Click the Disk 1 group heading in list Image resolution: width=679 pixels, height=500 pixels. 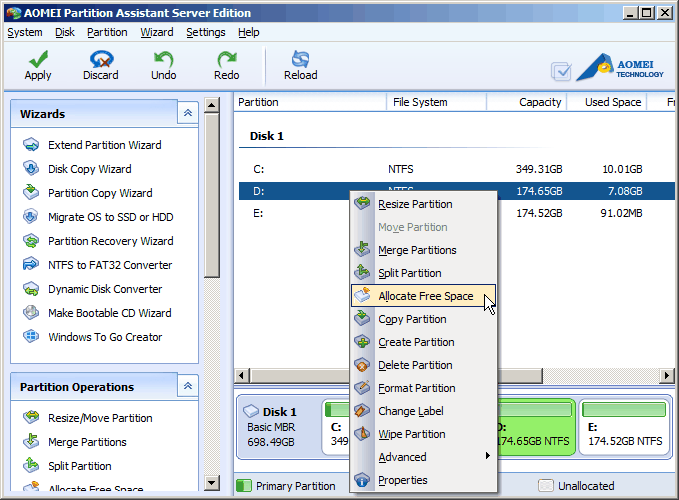pyautogui.click(x=266, y=136)
